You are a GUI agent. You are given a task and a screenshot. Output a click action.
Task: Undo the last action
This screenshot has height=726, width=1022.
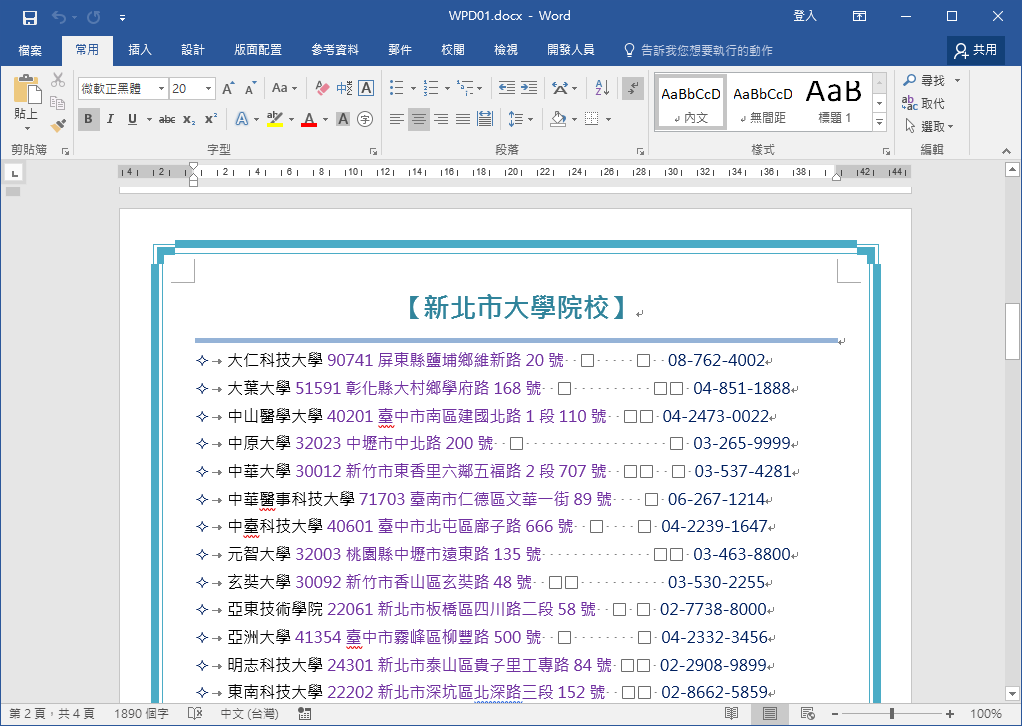(59, 18)
